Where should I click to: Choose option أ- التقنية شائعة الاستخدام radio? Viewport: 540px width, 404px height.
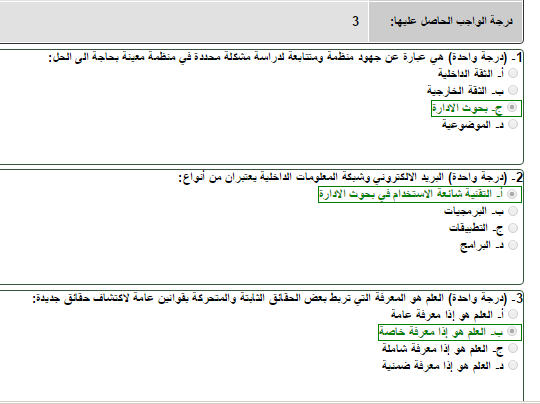click(513, 194)
